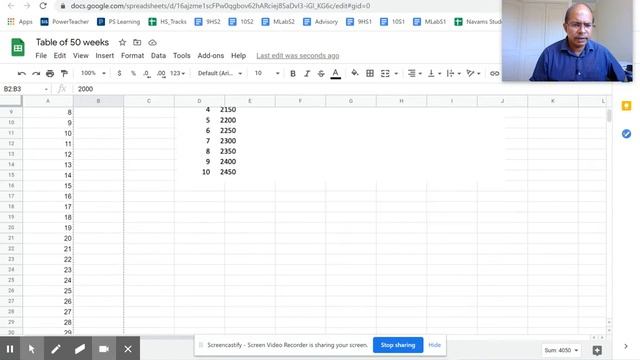Click the document title 'Table of 50 weeks'
Image resolution: width=640 pixels, height=360 pixels.
(72, 42)
